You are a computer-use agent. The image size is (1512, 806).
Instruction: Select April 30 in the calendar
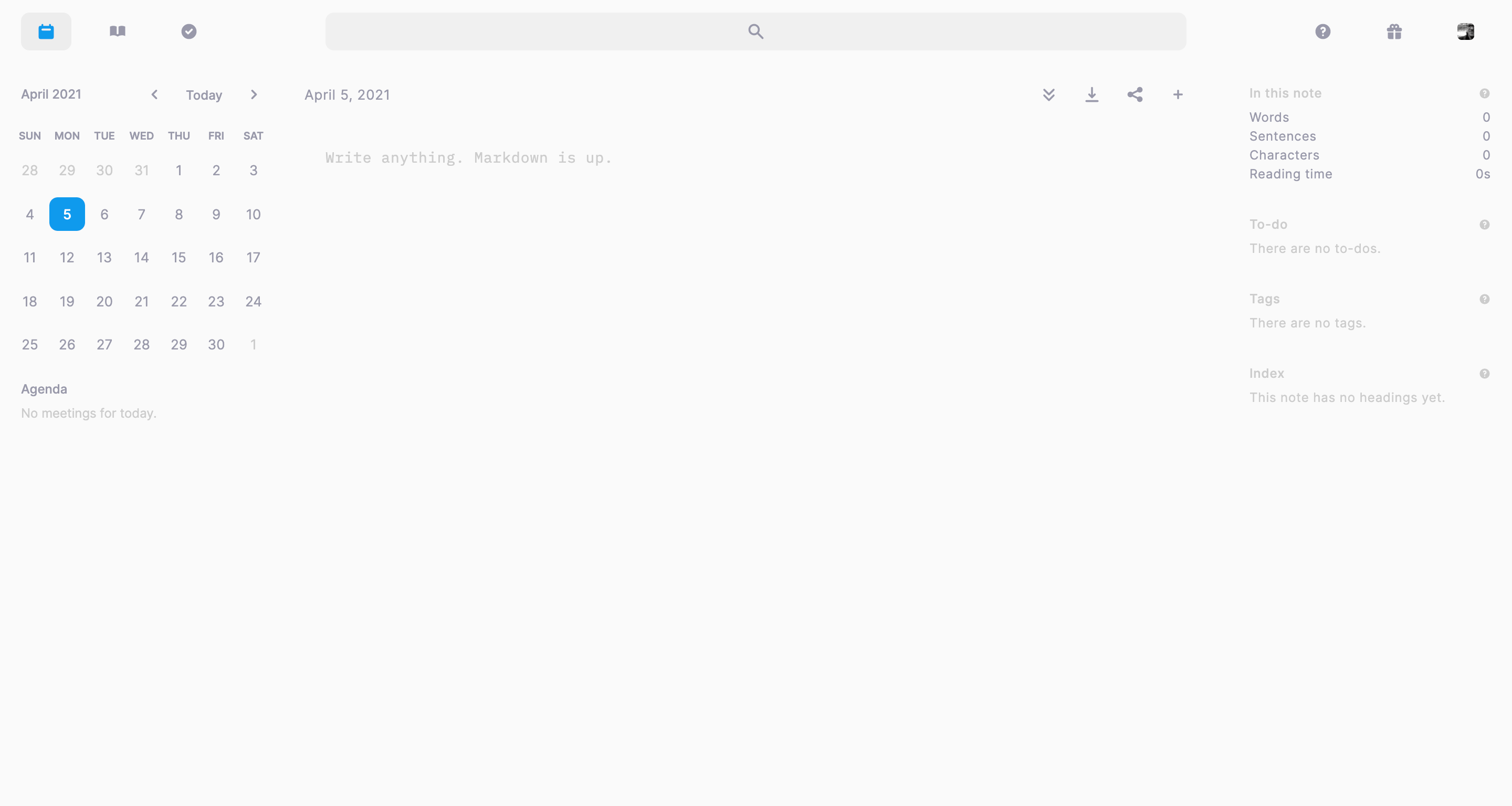click(x=216, y=344)
